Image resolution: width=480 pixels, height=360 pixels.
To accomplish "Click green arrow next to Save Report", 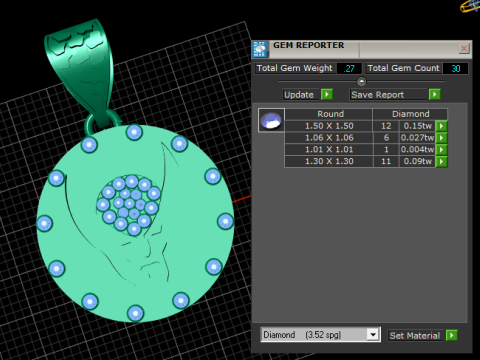I will click(x=434, y=94).
